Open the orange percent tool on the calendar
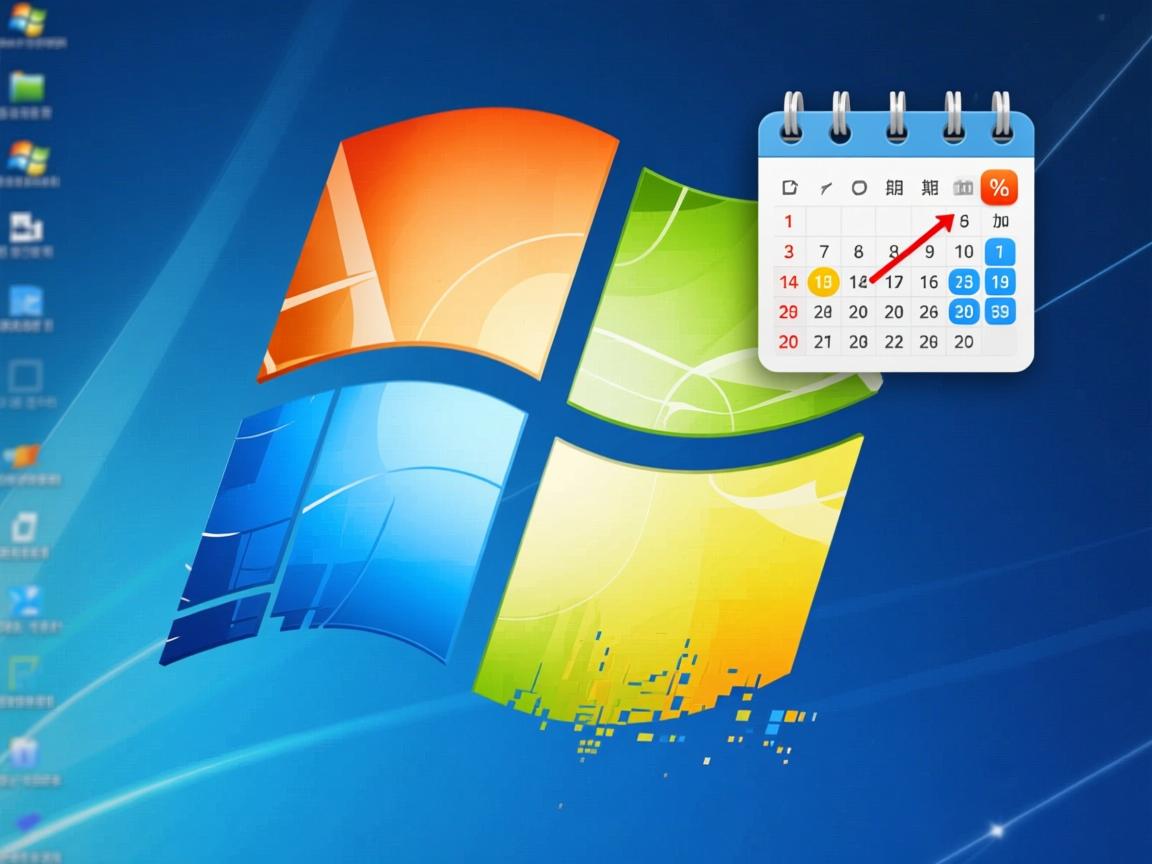The width and height of the screenshot is (1152, 864). pos(997,186)
